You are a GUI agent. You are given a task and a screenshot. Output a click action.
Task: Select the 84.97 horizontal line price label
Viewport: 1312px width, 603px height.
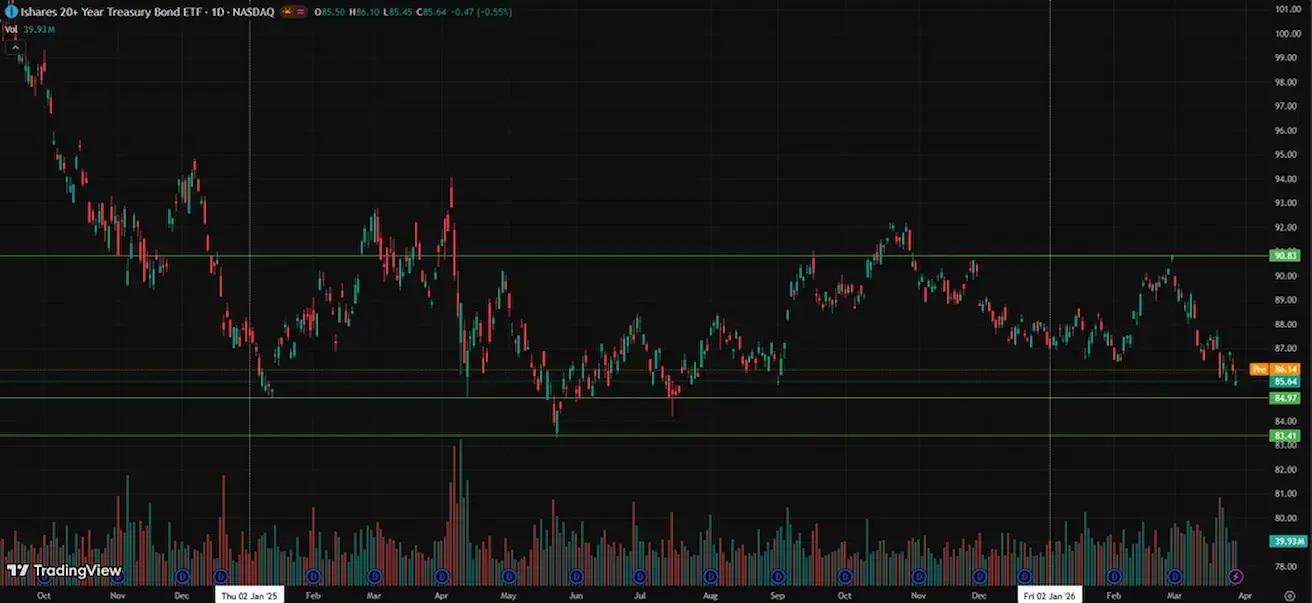tap(1284, 398)
